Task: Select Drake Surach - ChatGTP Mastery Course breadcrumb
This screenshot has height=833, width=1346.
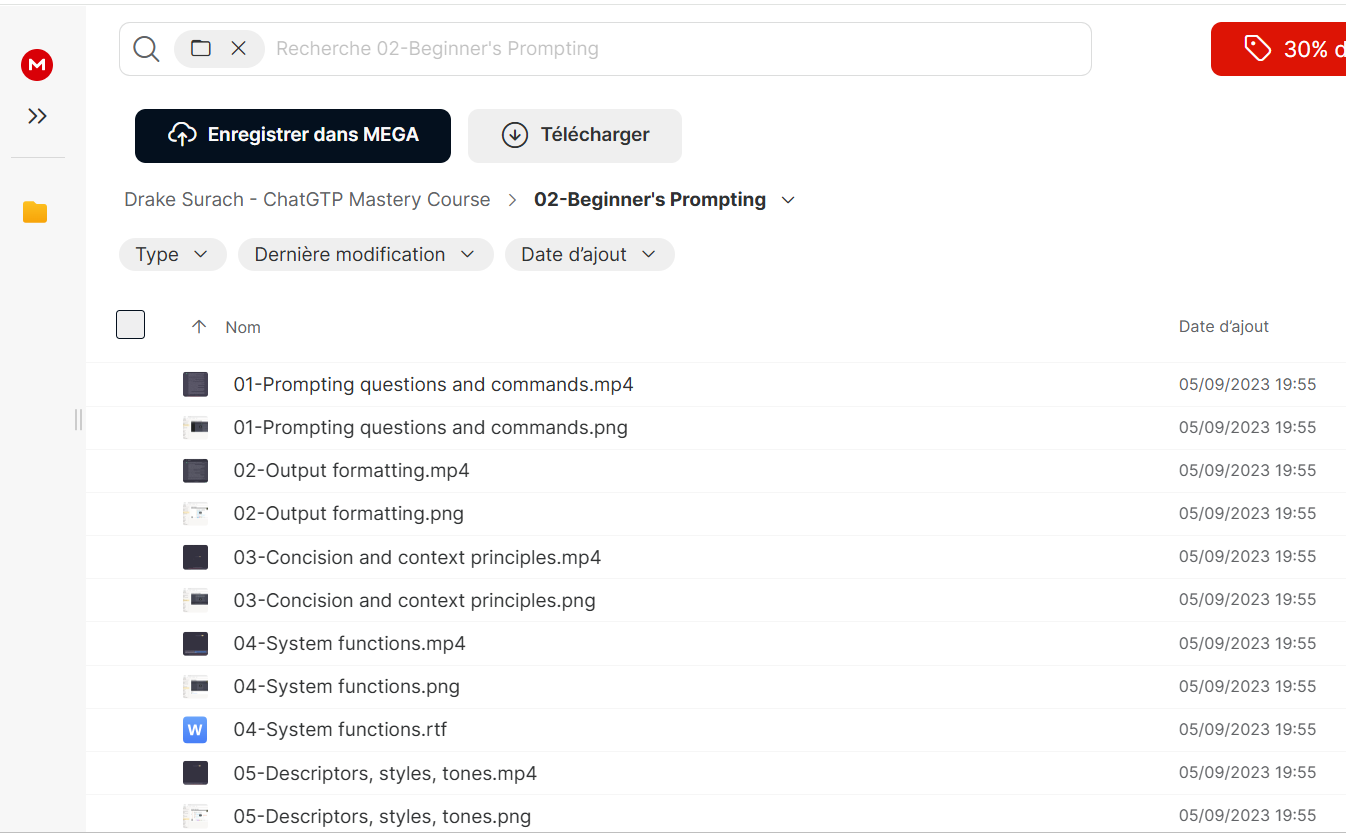Action: click(x=307, y=199)
